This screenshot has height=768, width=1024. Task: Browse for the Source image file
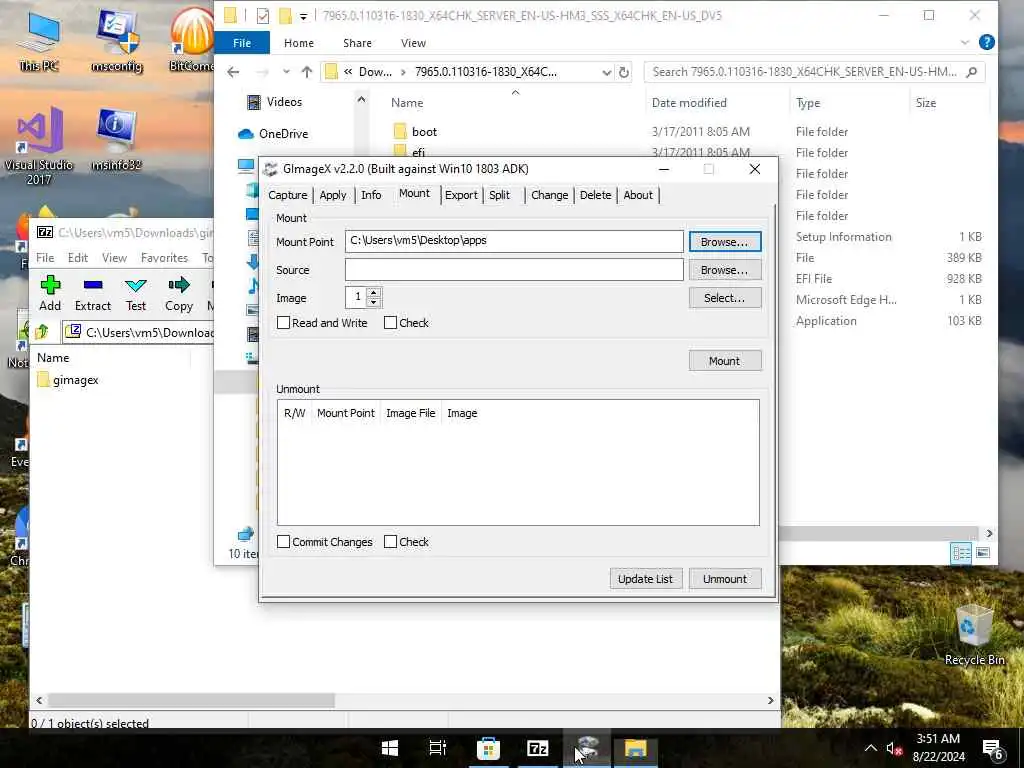point(725,270)
